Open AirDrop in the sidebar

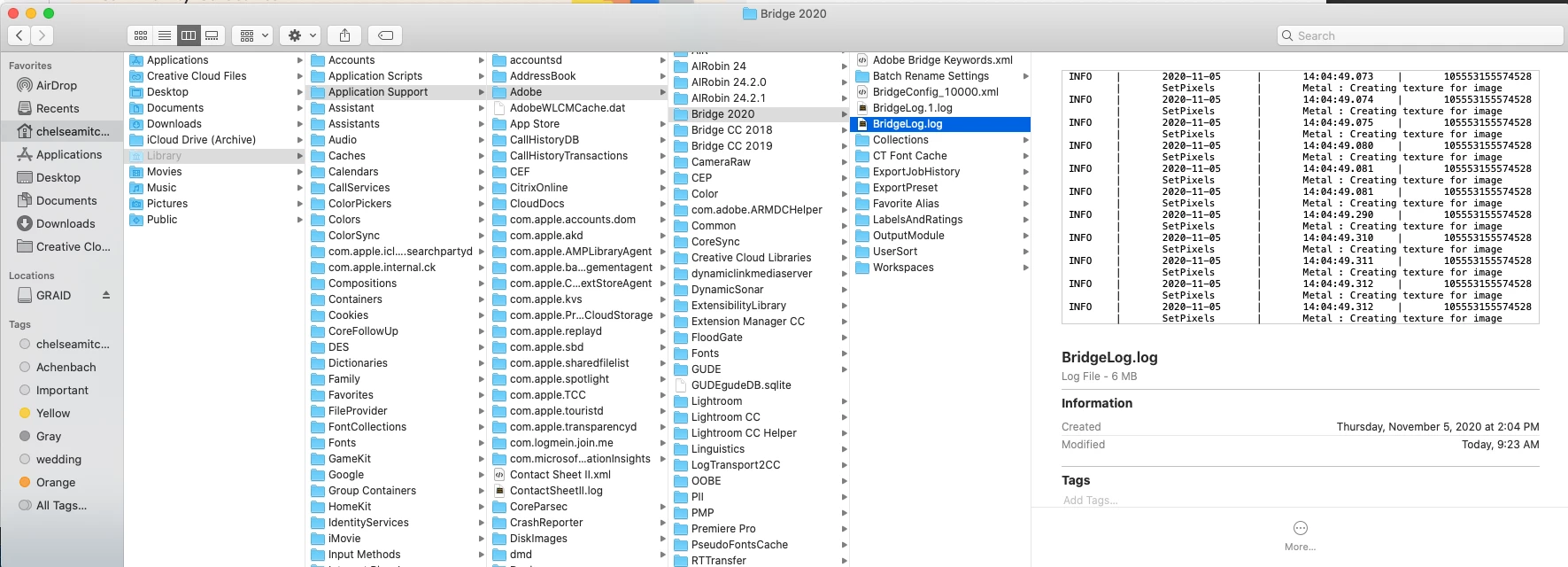[57, 85]
